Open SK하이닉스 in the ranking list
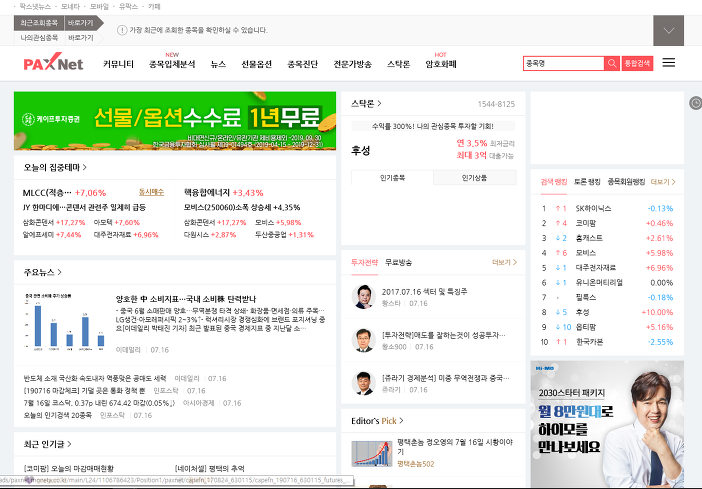The image size is (702, 489). (593, 209)
